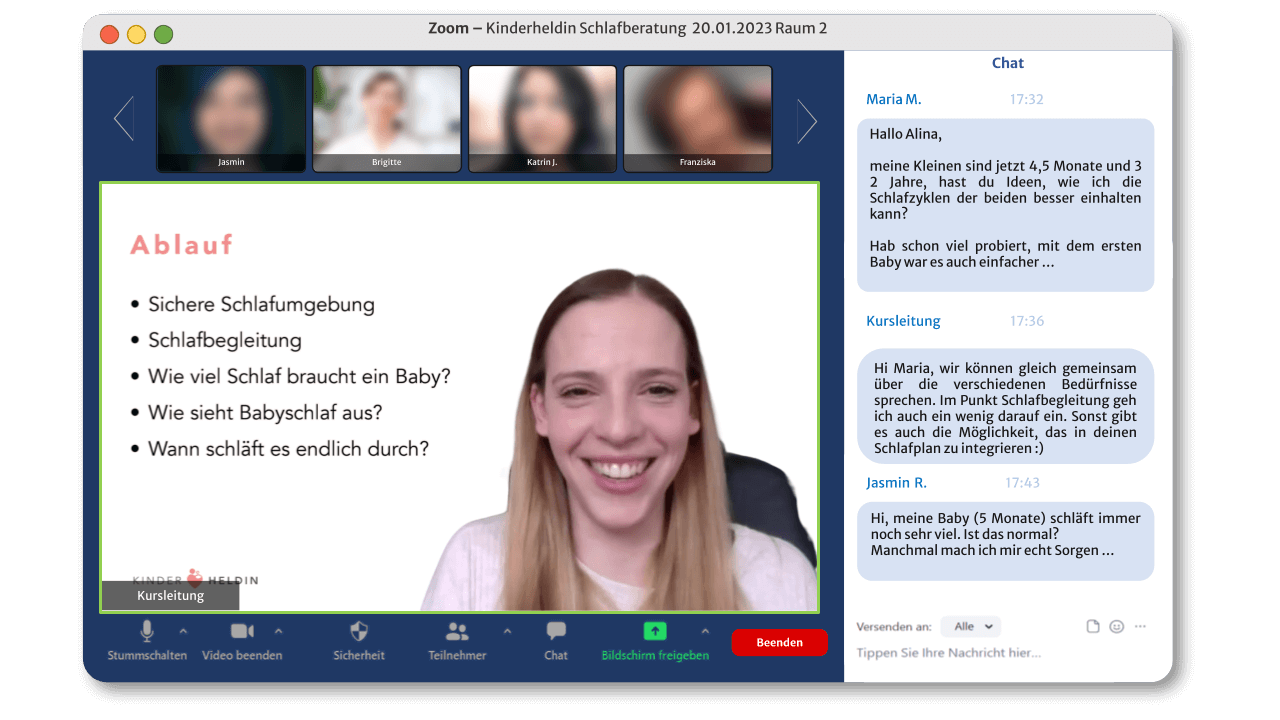Click sender name Maria M. in chat
This screenshot has width=1280, height=720.
coord(894,99)
